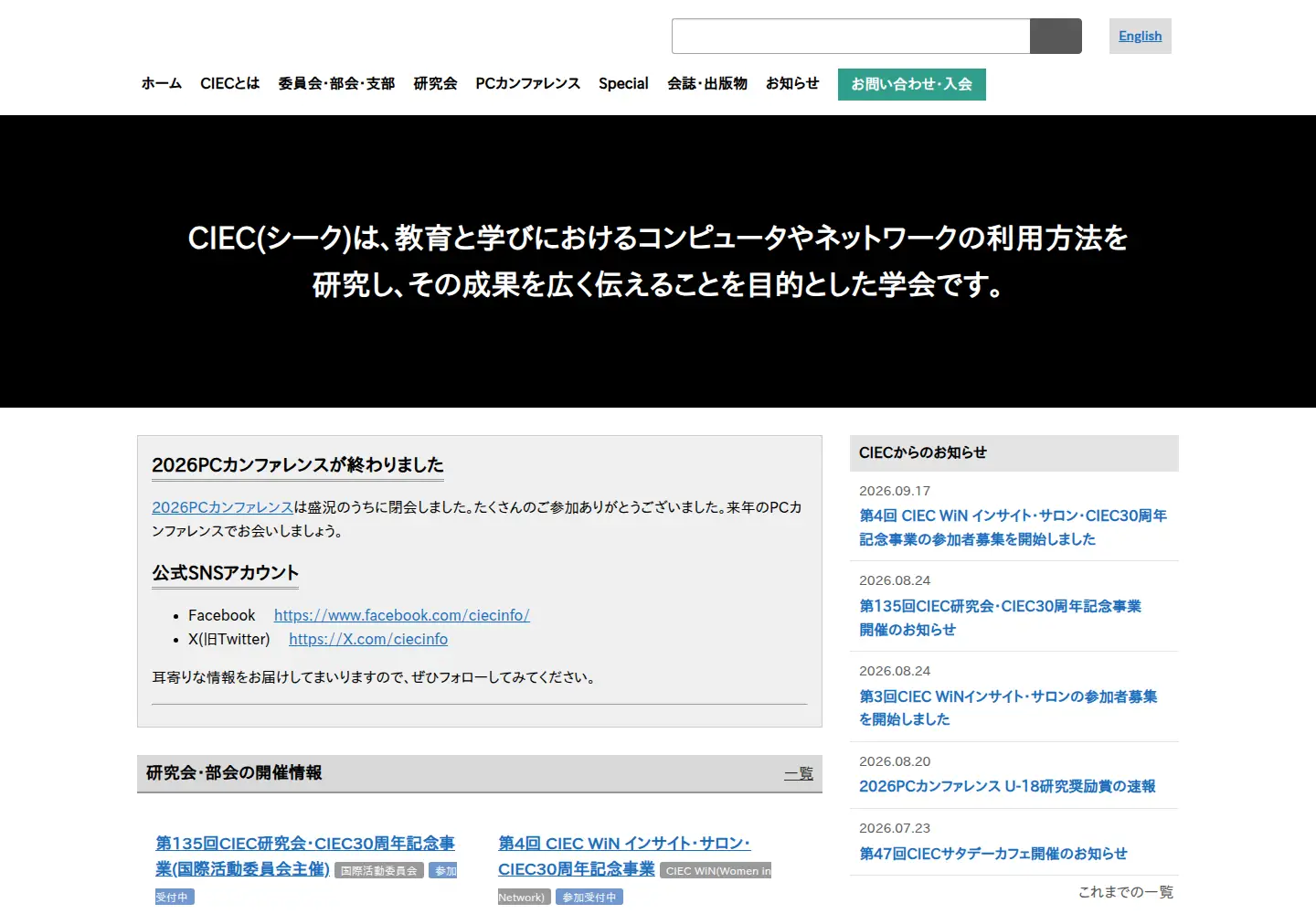
Task: Open the 研究会 menu item
Action: (x=435, y=83)
